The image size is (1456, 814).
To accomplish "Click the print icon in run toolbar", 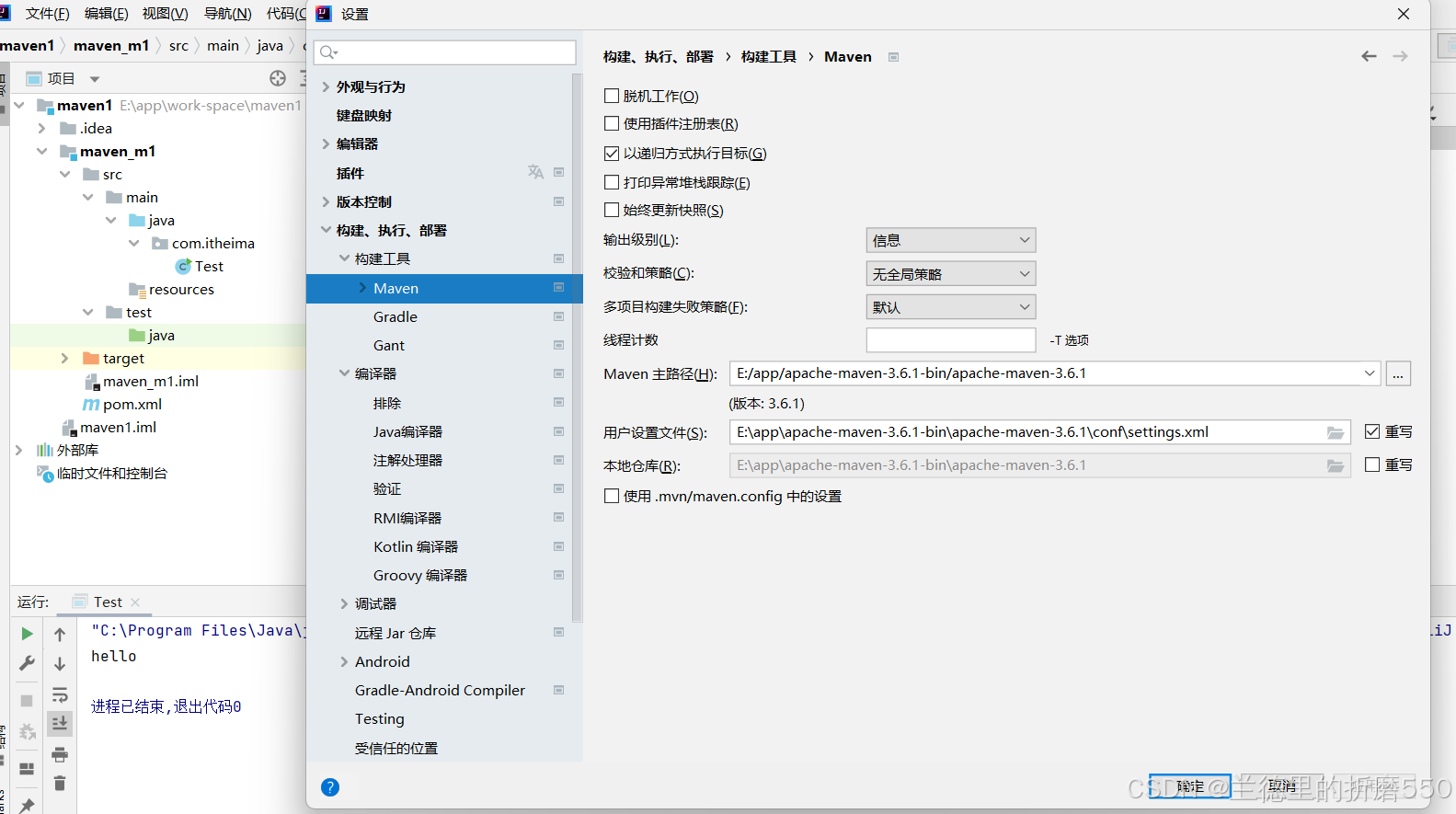I will pos(60,754).
